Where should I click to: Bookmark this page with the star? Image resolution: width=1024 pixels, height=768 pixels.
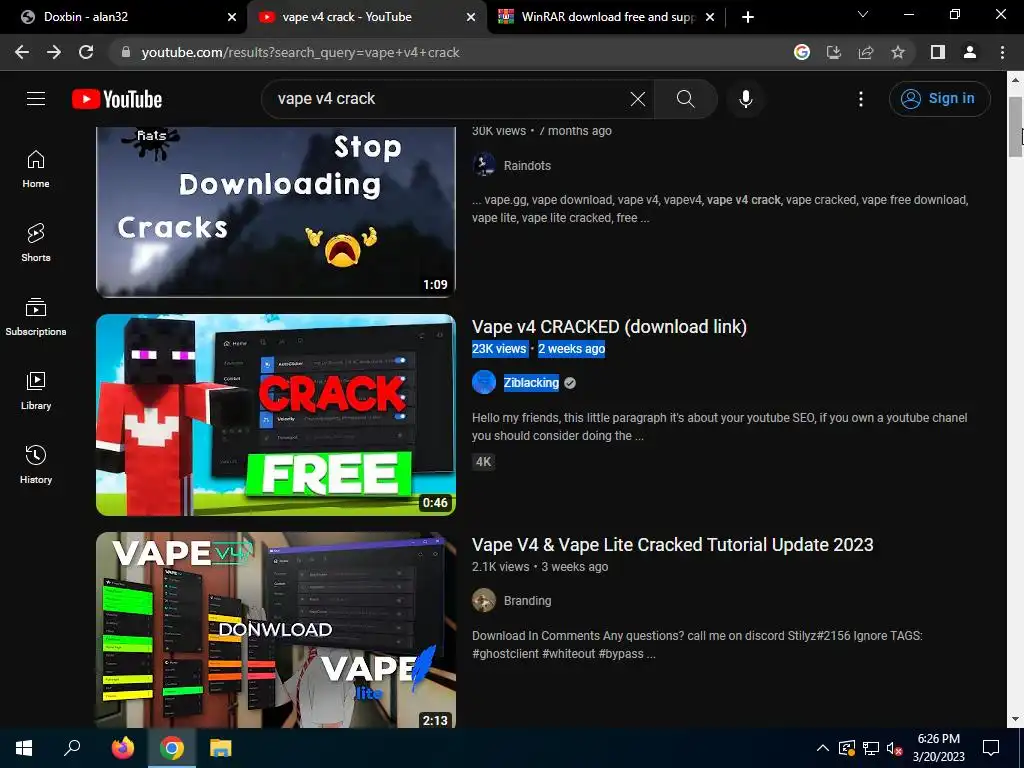[898, 52]
